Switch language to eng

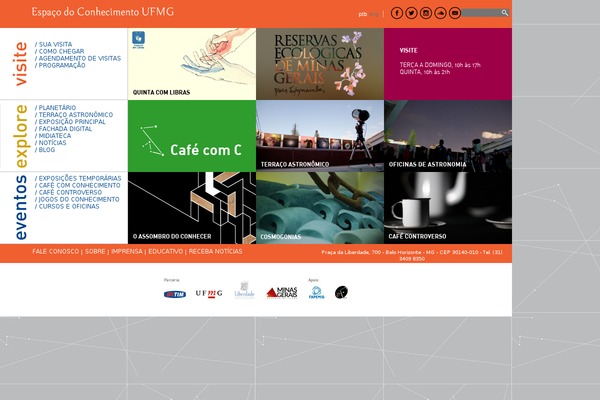[374, 14]
